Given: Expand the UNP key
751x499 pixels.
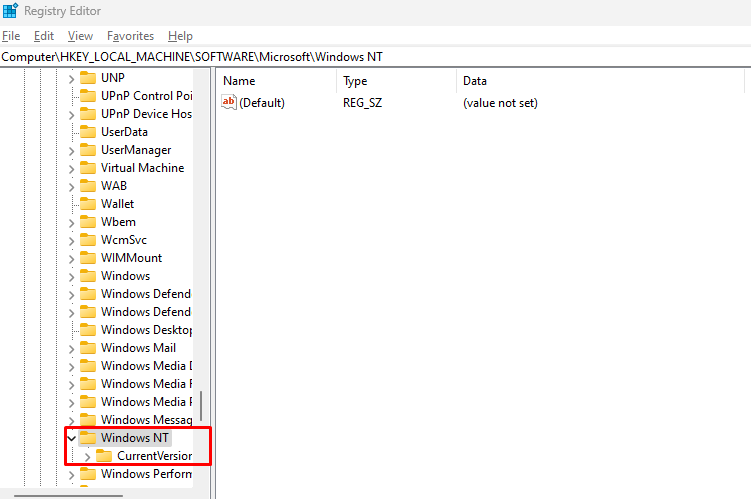Looking at the screenshot, I should pos(71,79).
